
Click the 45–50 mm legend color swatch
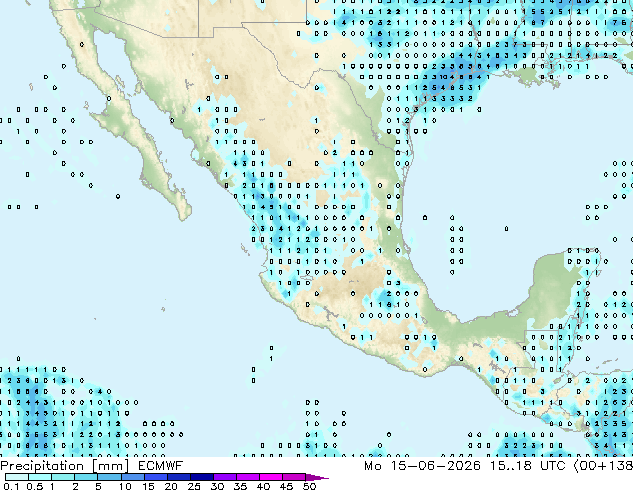coord(294,477)
